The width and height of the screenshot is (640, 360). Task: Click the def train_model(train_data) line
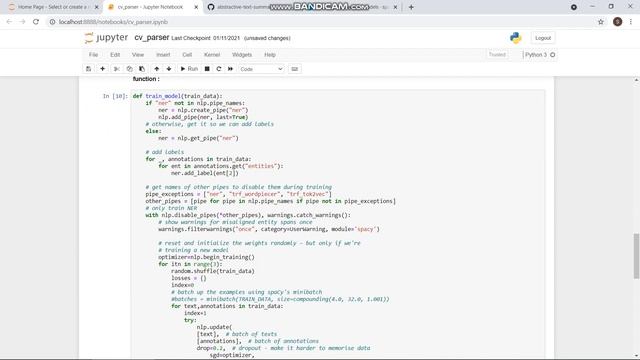pyautogui.click(x=178, y=96)
